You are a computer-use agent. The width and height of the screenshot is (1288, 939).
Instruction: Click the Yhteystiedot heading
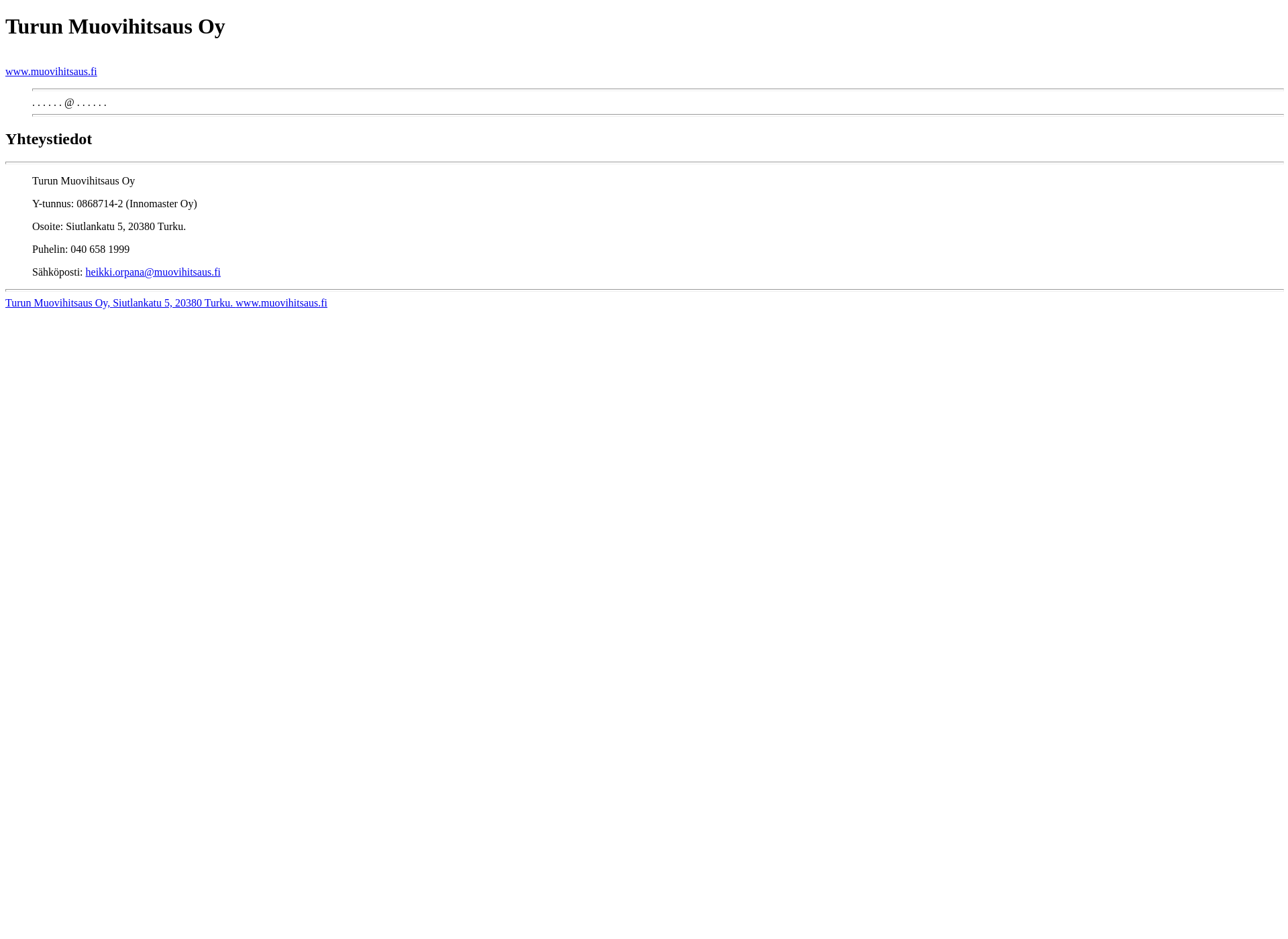49,140
